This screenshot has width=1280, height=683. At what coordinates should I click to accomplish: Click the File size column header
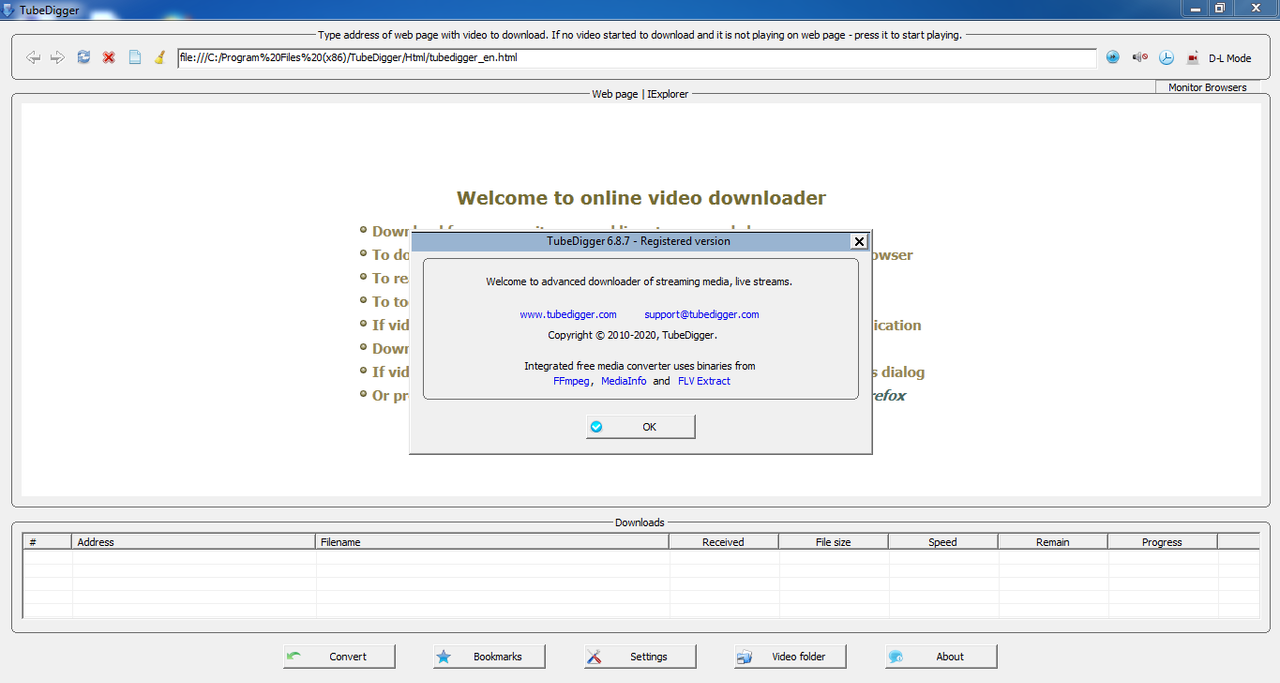pyautogui.click(x=833, y=542)
